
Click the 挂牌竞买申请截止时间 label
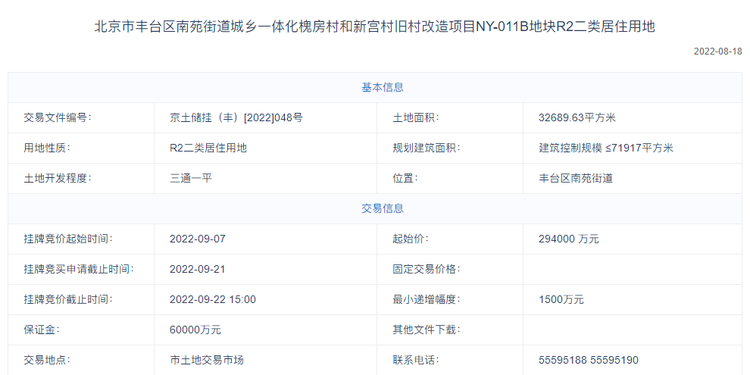78,269
